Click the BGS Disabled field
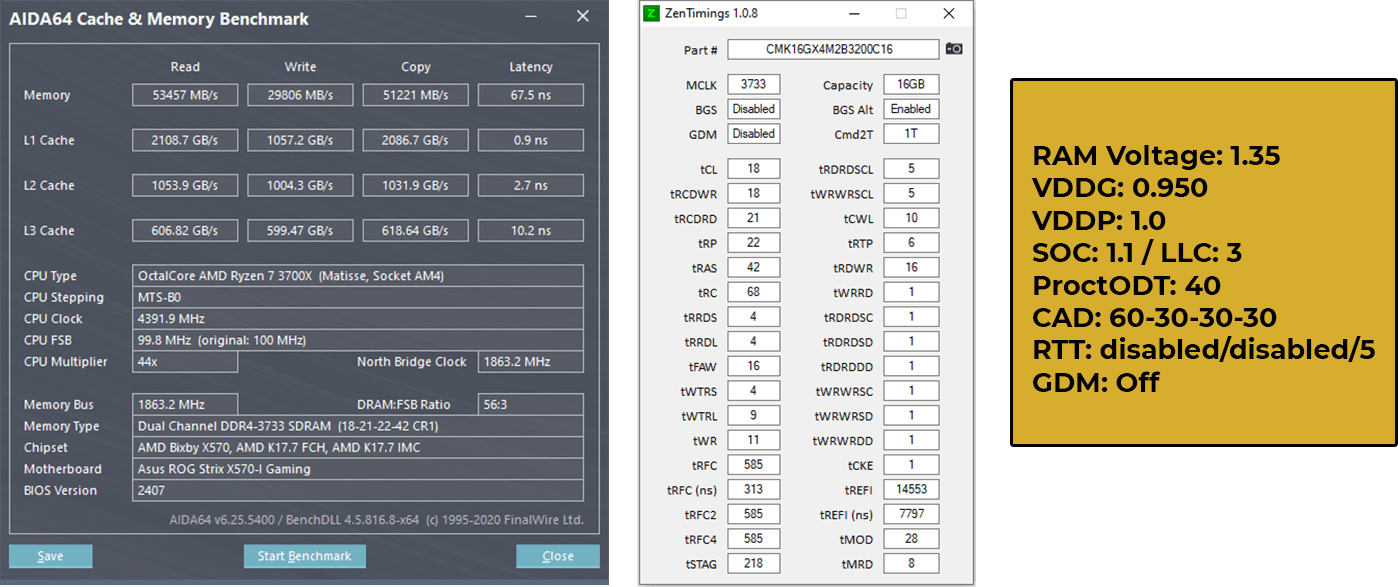Screen dimensions: 1398x587 [754, 109]
